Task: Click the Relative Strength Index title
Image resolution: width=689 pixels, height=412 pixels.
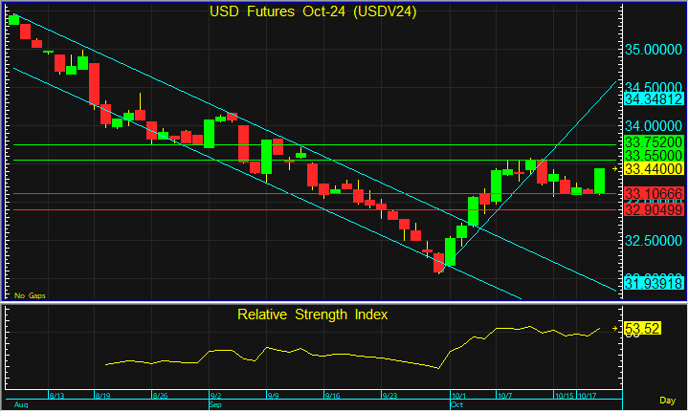Action: pyautogui.click(x=312, y=314)
